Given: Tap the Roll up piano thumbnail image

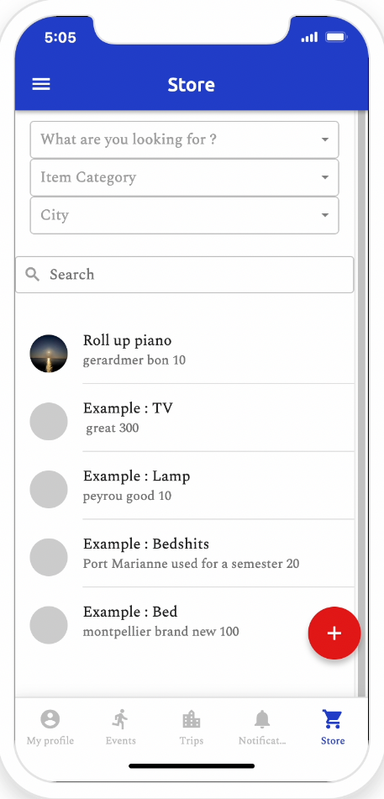Looking at the screenshot, I should coord(48,354).
